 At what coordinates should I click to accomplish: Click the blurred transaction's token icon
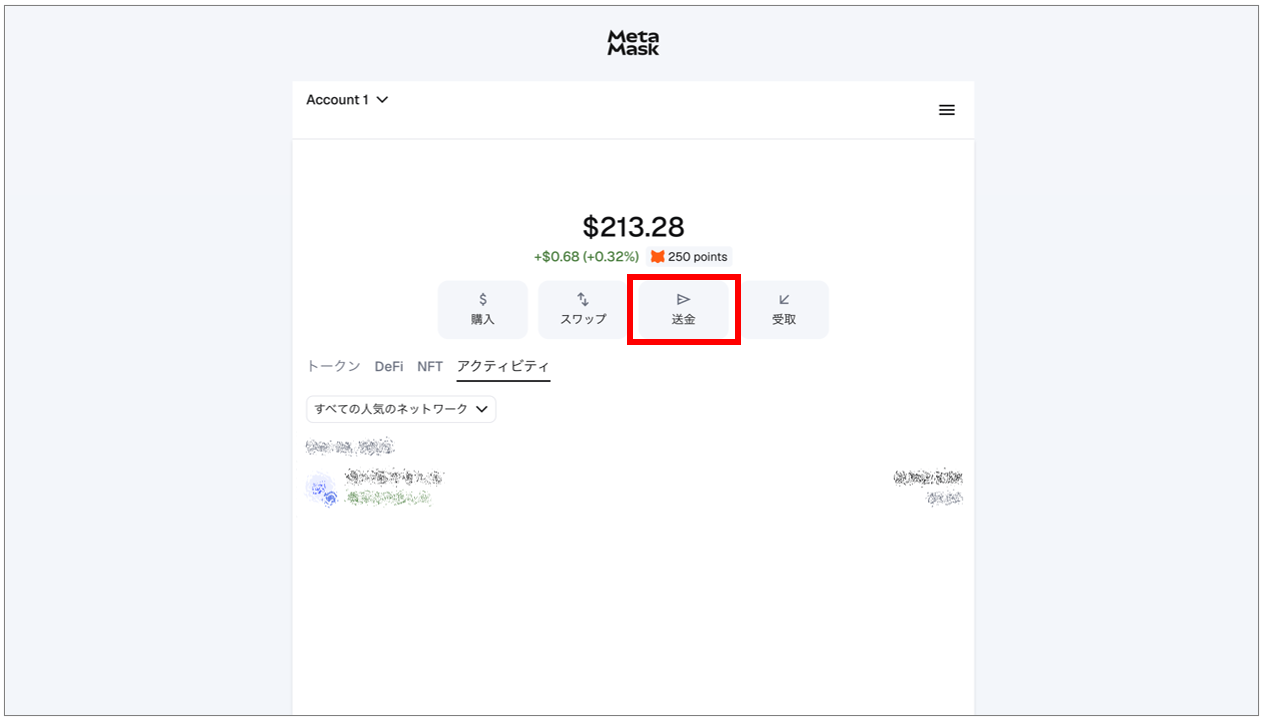(321, 488)
